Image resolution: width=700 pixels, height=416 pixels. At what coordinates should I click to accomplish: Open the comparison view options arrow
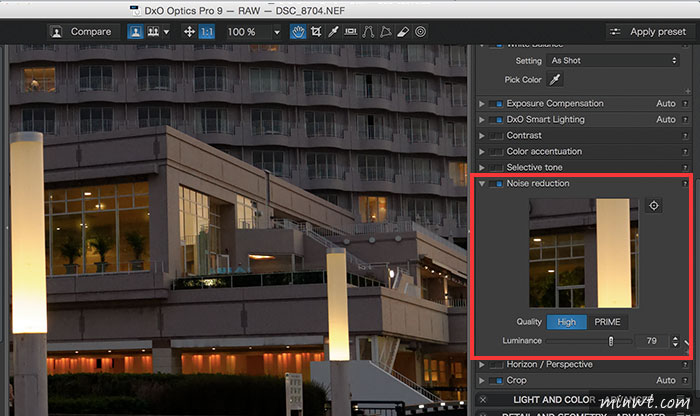[167, 32]
